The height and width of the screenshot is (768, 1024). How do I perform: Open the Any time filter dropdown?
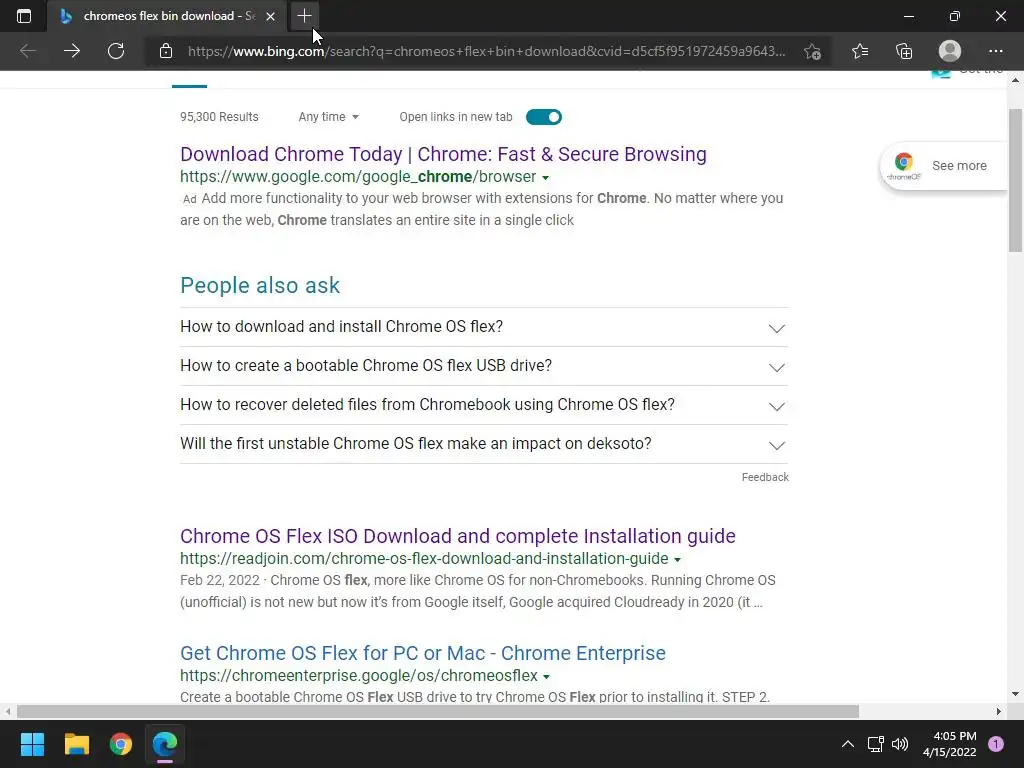tap(328, 117)
